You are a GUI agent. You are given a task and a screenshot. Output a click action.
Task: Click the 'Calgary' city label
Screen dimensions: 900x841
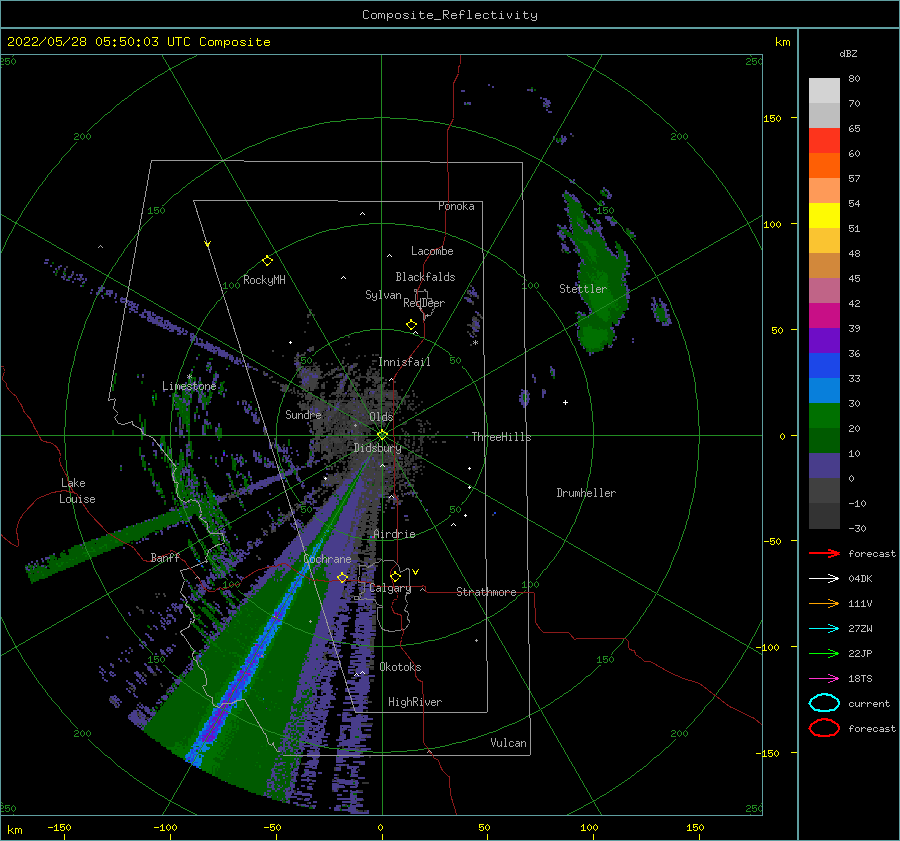click(x=390, y=588)
